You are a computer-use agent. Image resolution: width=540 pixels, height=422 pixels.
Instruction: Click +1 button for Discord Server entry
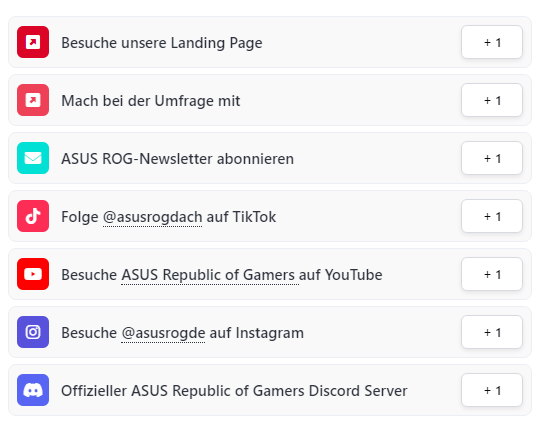coord(492,390)
